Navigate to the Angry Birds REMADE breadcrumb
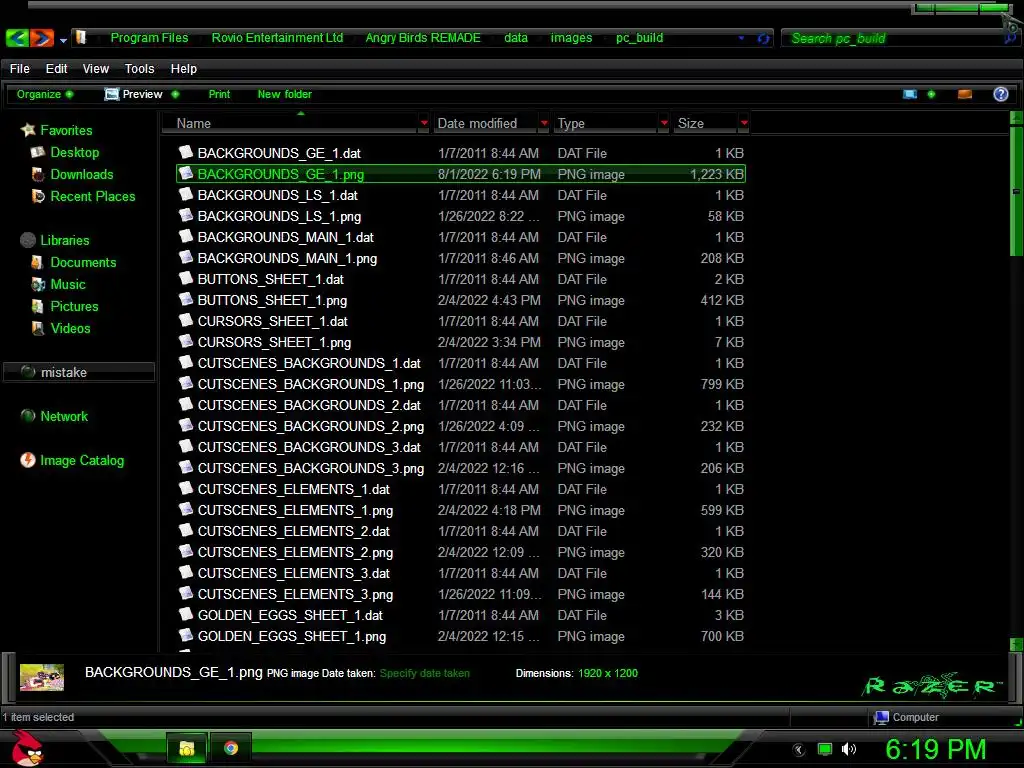Viewport: 1024px width, 768px height. click(423, 38)
